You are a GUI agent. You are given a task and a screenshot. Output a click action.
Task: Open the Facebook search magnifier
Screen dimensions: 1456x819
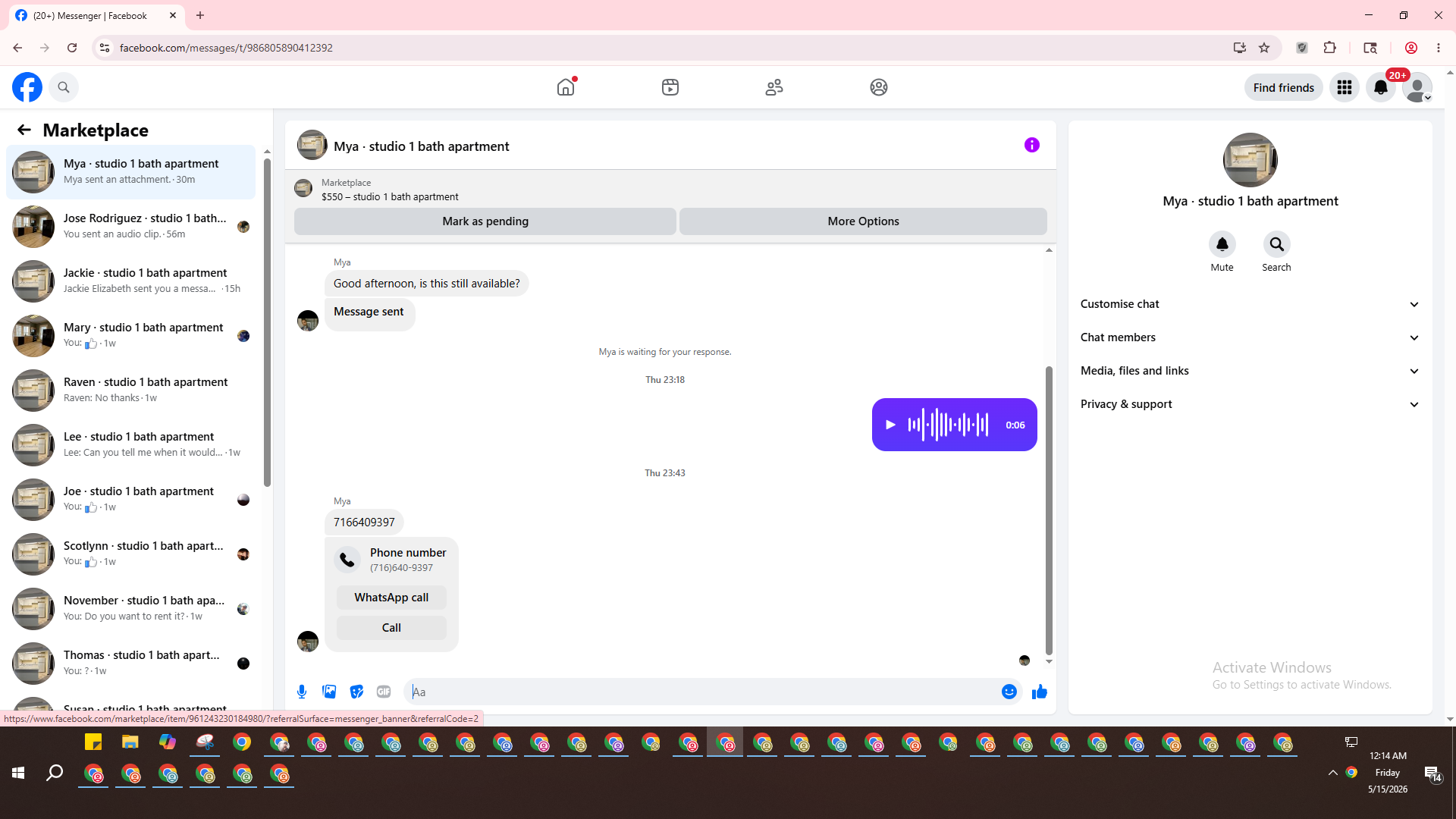tap(64, 87)
